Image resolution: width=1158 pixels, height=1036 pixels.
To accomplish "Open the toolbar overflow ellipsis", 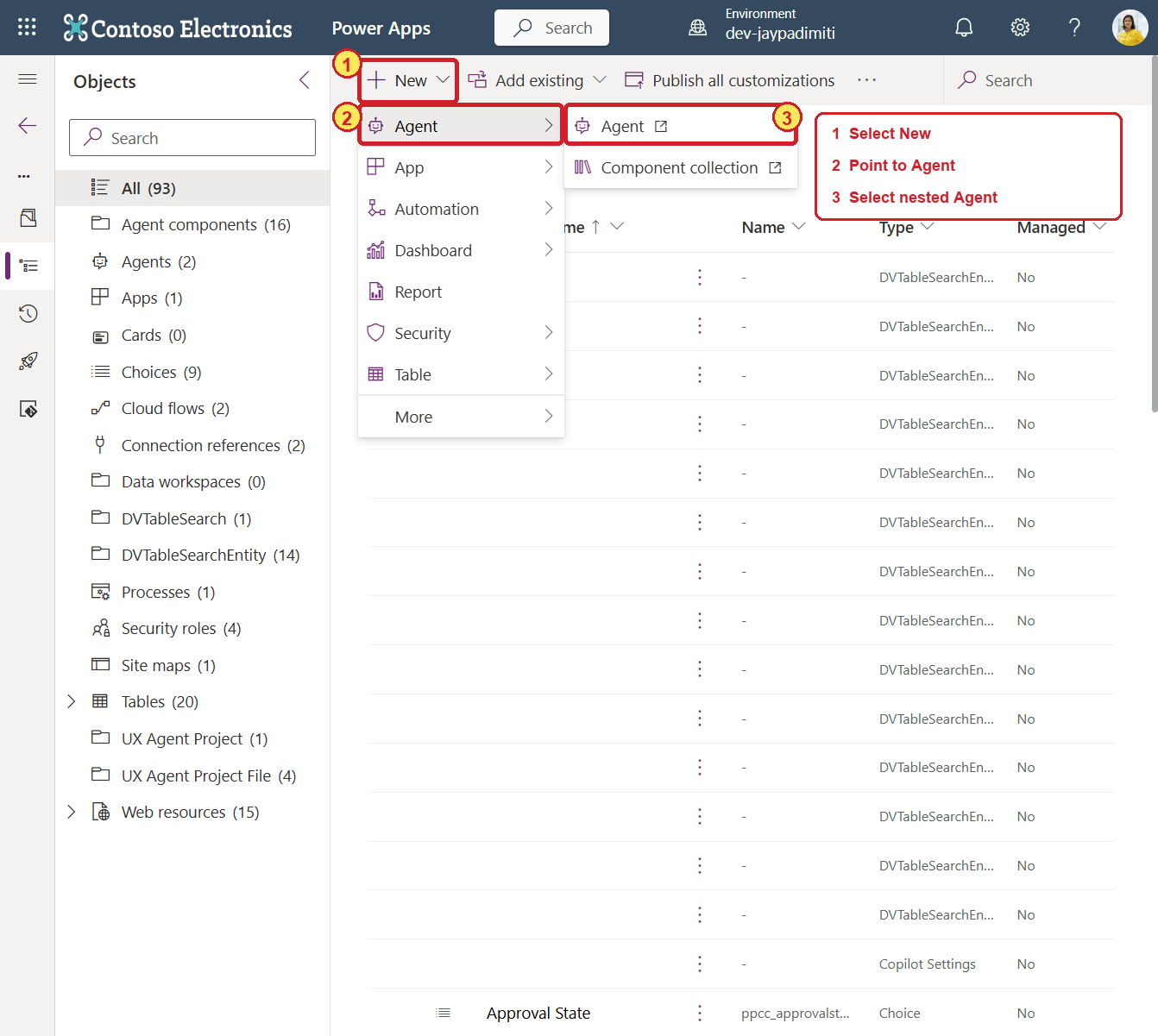I will [866, 80].
